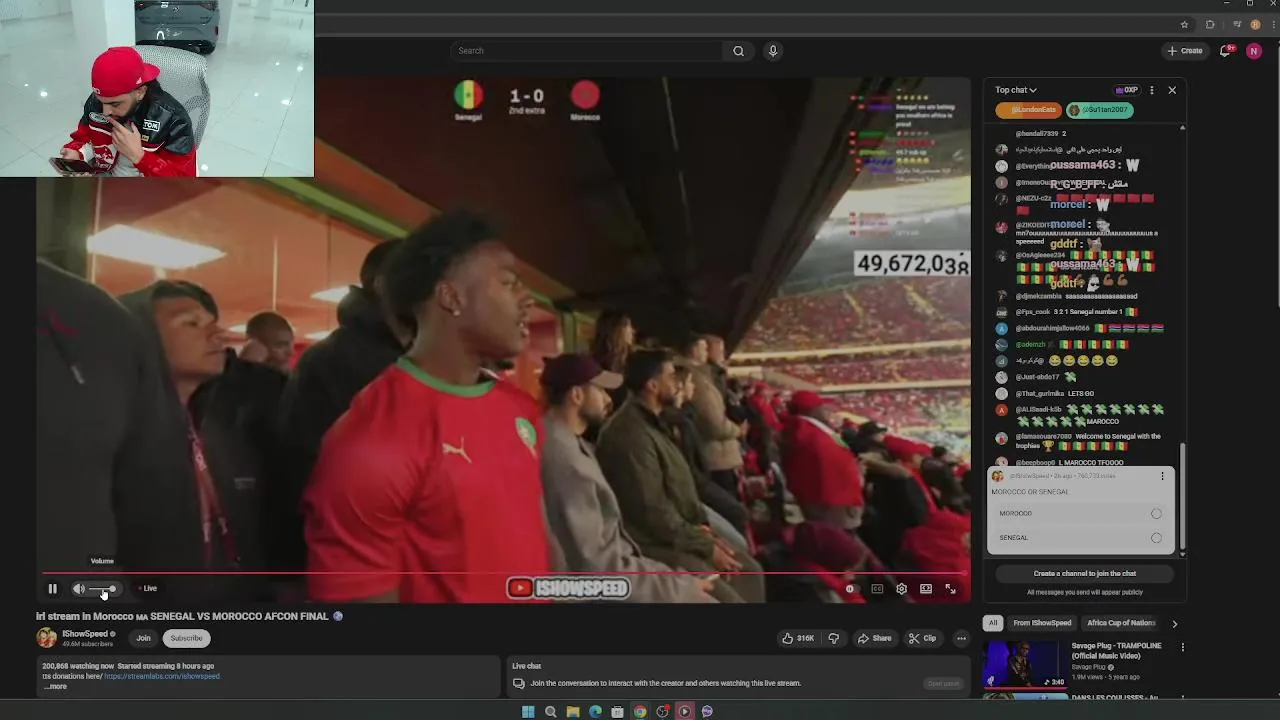Open 0XP channel points badge
The width and height of the screenshot is (1280, 720).
1127,90
